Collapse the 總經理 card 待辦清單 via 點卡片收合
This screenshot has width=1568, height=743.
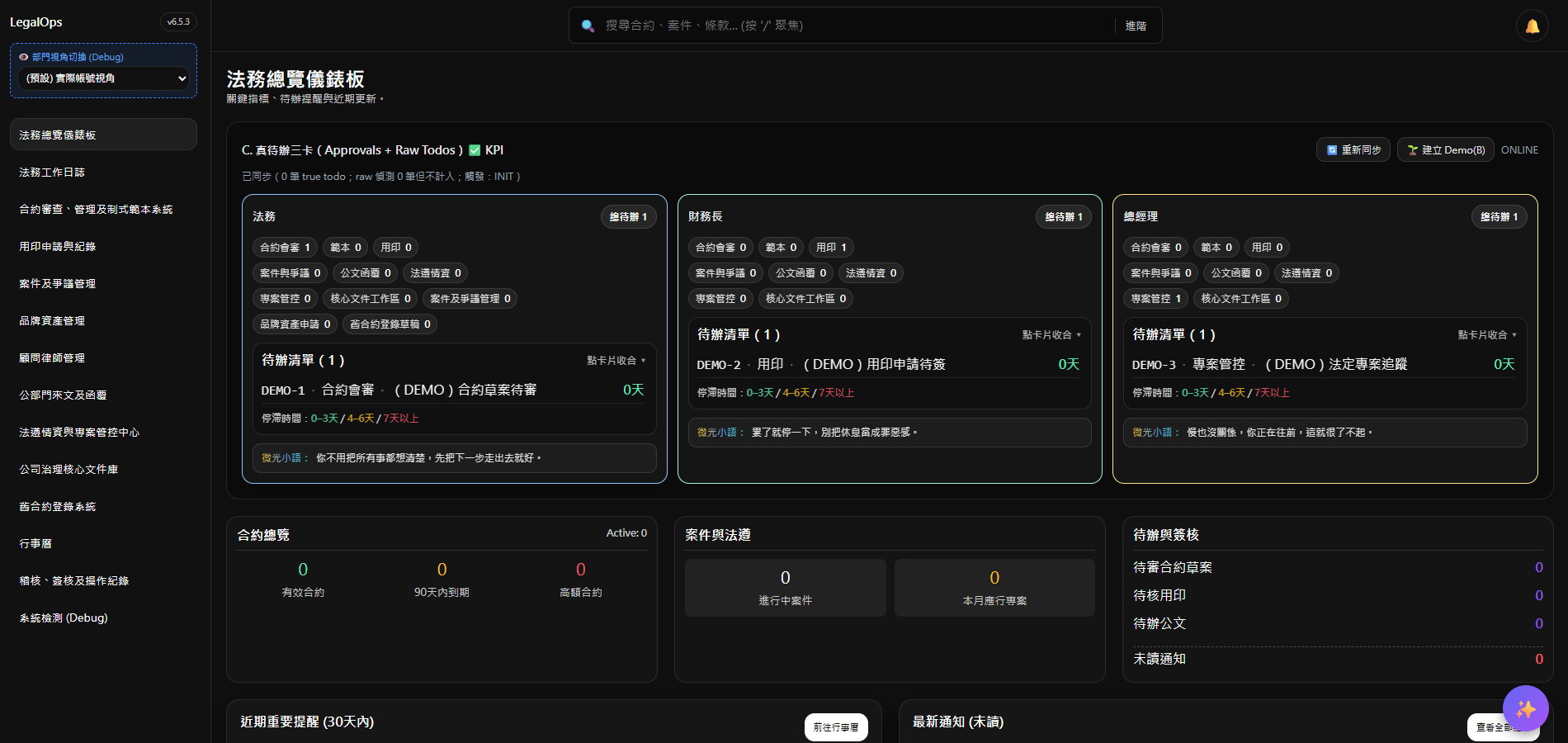click(1487, 335)
